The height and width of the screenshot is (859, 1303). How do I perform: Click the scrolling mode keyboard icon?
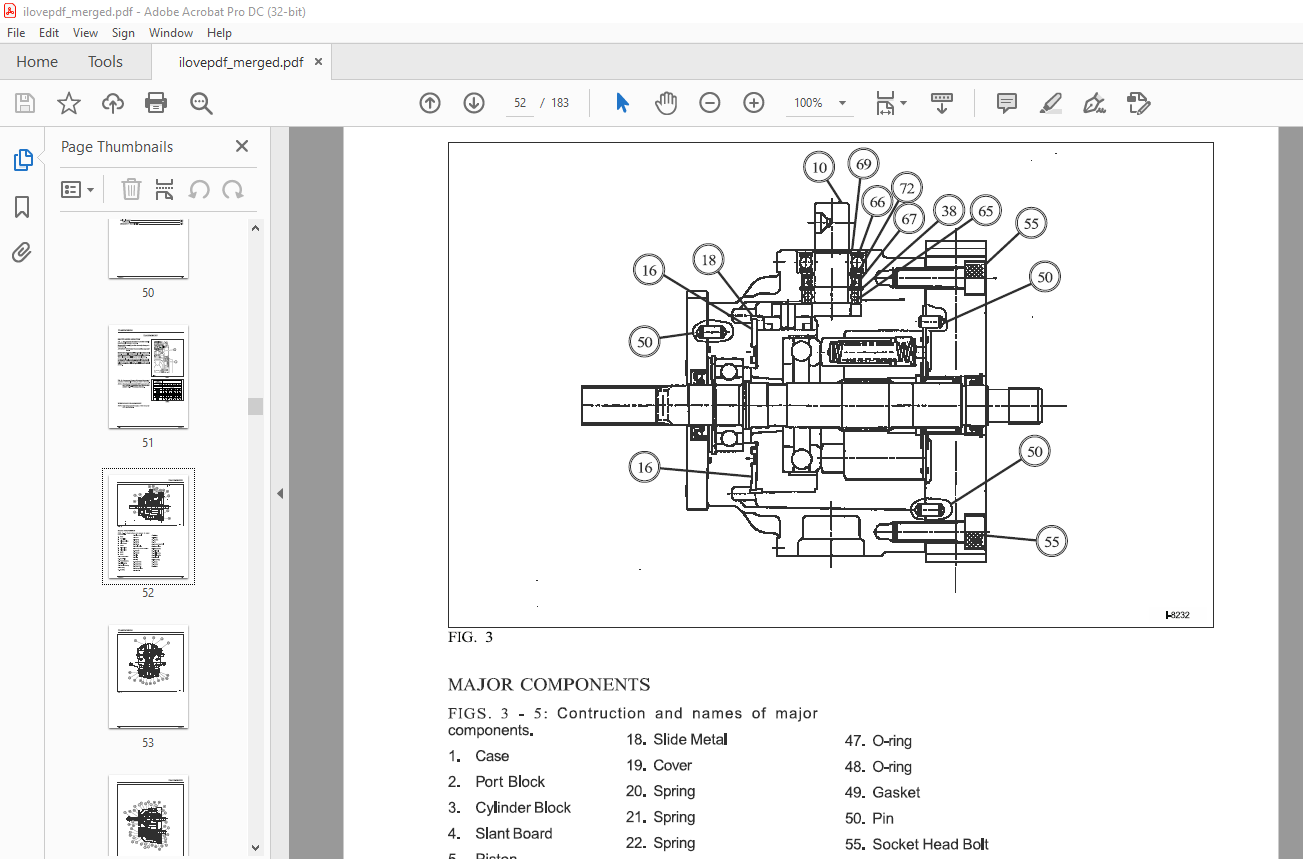(x=941, y=103)
